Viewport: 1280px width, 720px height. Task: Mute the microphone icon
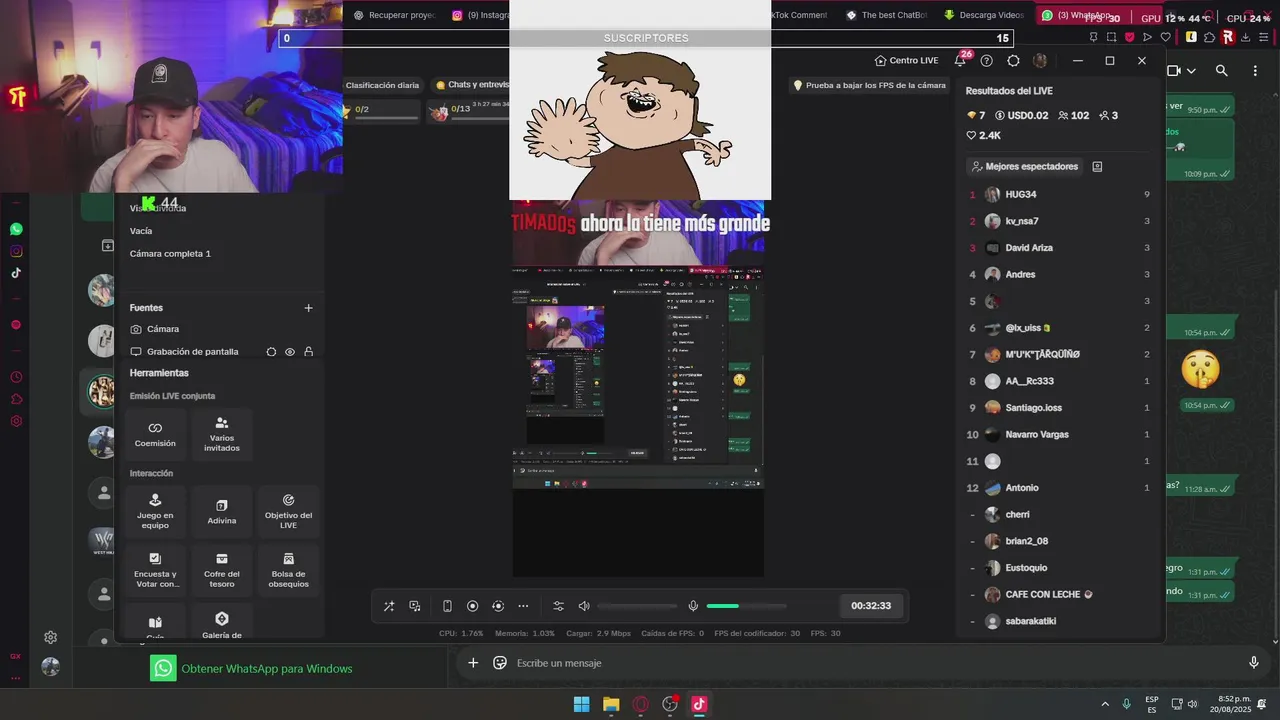pyautogui.click(x=693, y=606)
